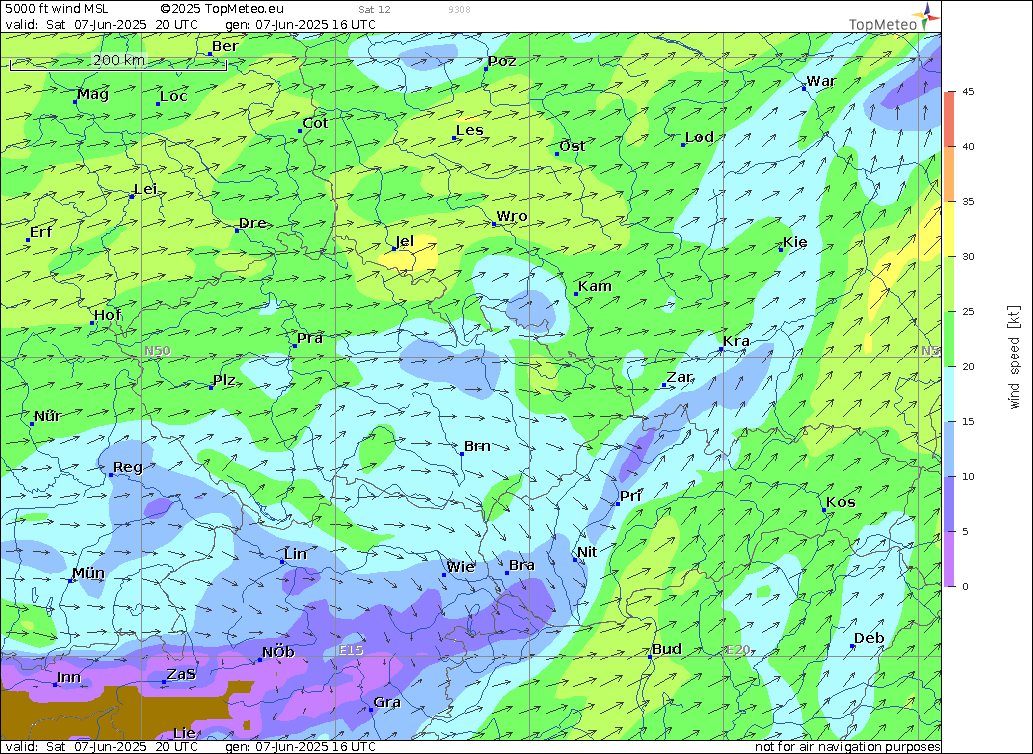Click the '©2025 TopMeteo.eu' copyright text

(222, 9)
